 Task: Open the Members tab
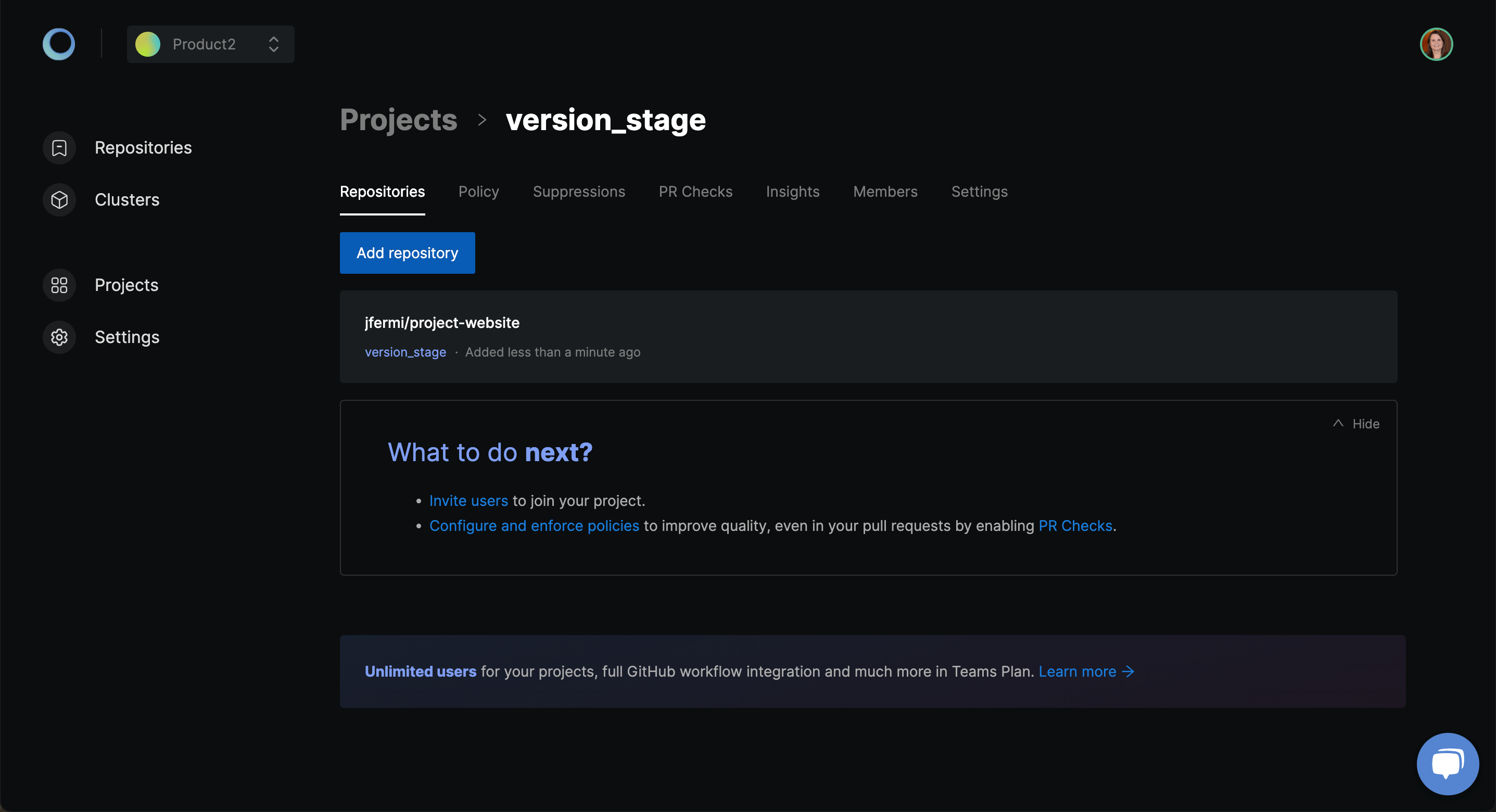[885, 191]
